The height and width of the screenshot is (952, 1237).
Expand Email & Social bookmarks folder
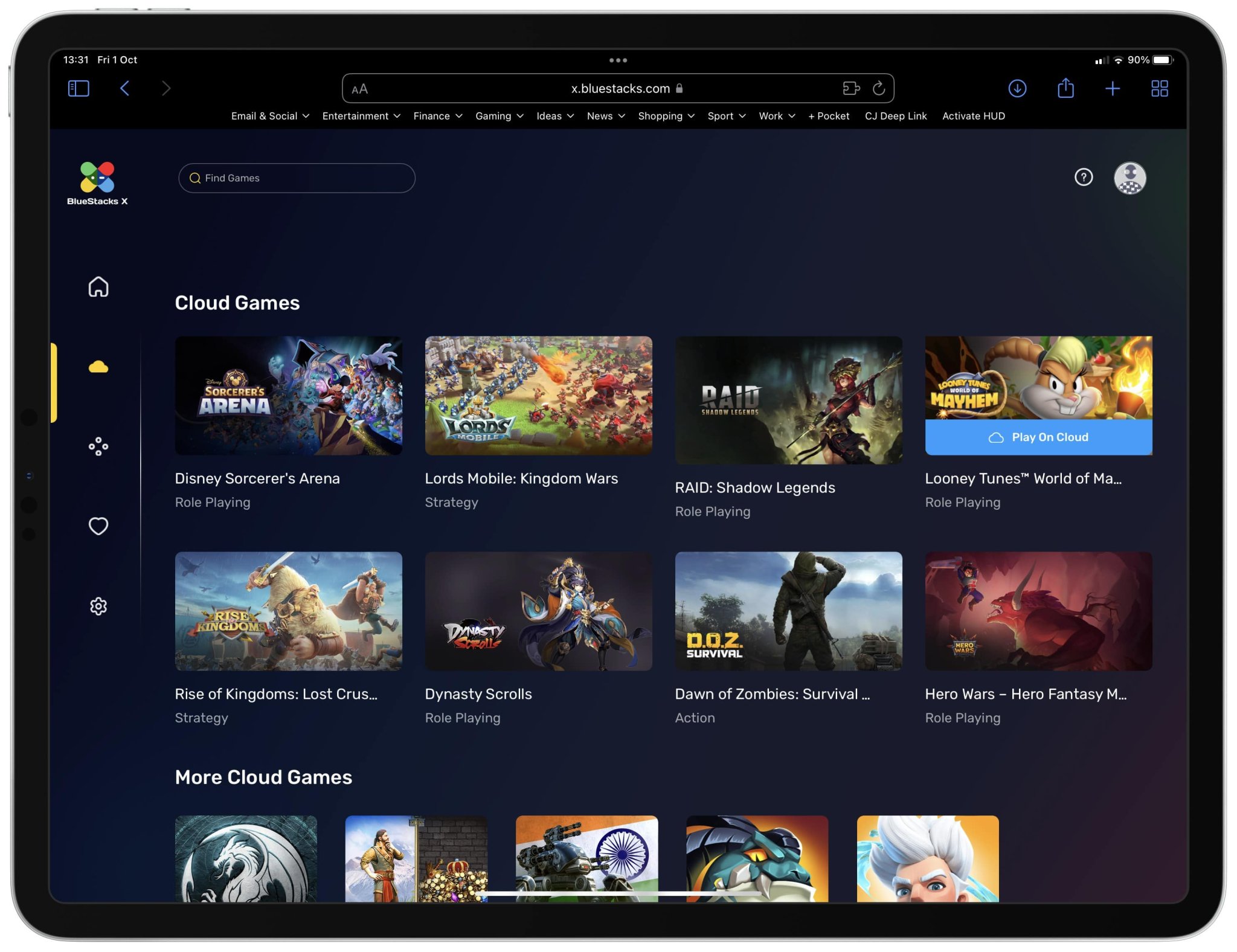(270, 116)
